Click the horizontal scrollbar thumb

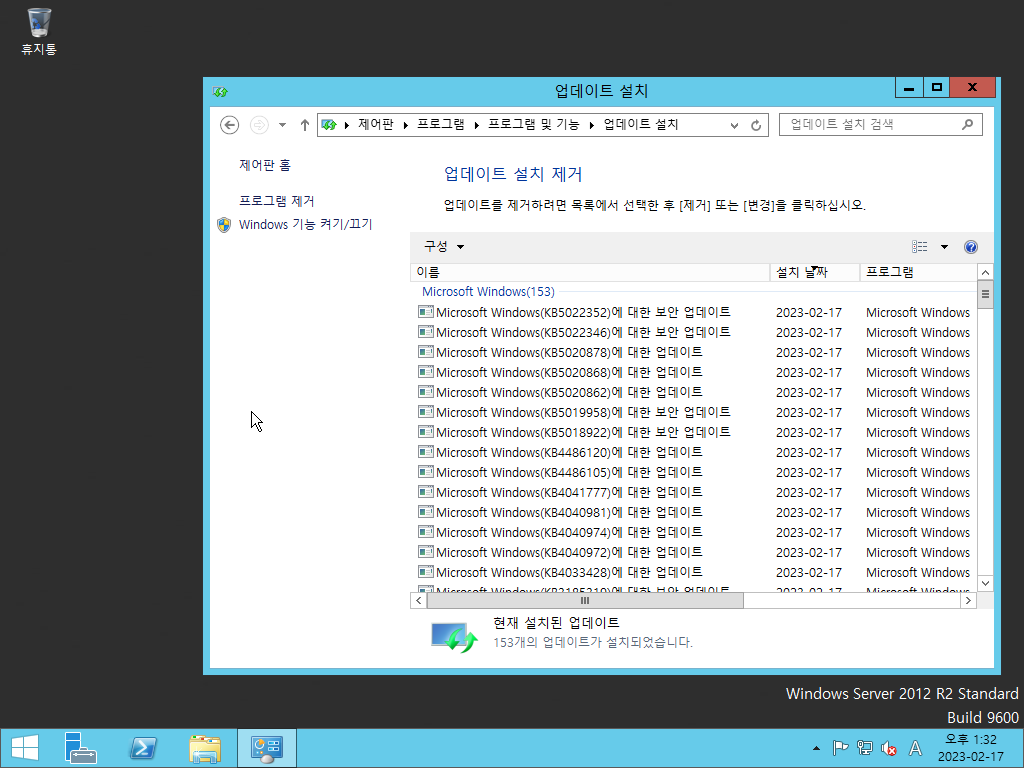point(584,600)
